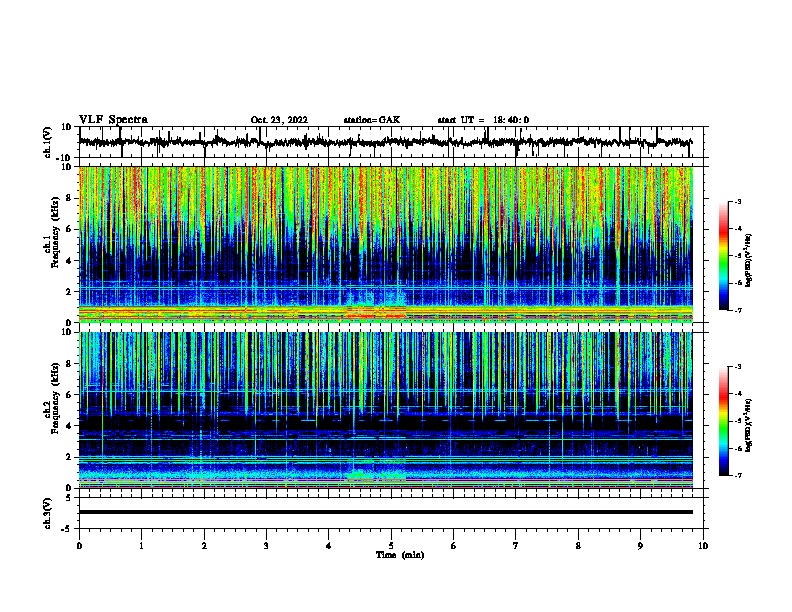Click time axis tick label '9'
Viewport: 792px width, 612px height.
tap(640, 546)
